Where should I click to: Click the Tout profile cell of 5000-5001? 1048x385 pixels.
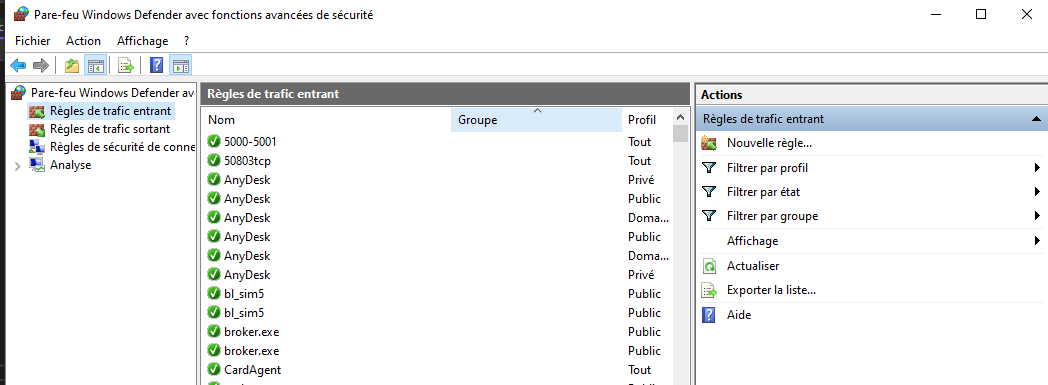click(x=640, y=142)
